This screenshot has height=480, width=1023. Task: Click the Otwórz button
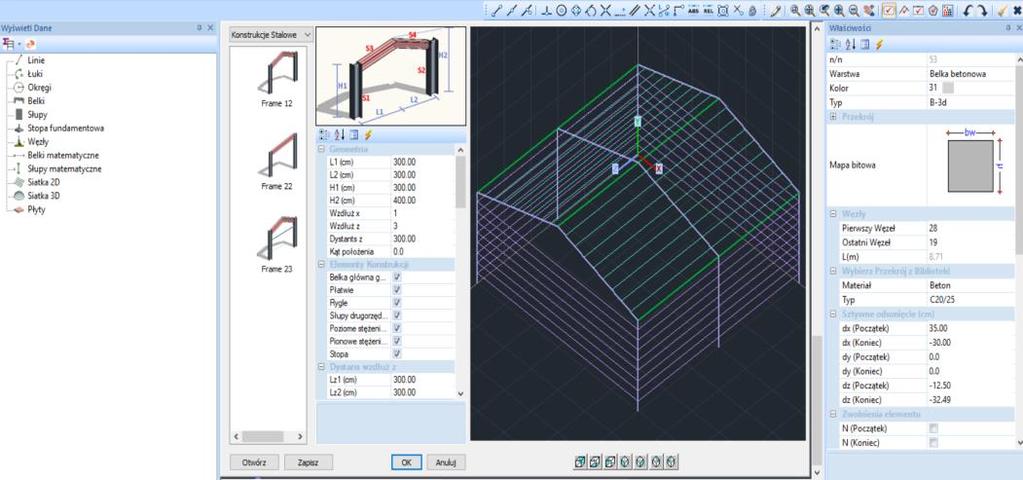tap(254, 462)
